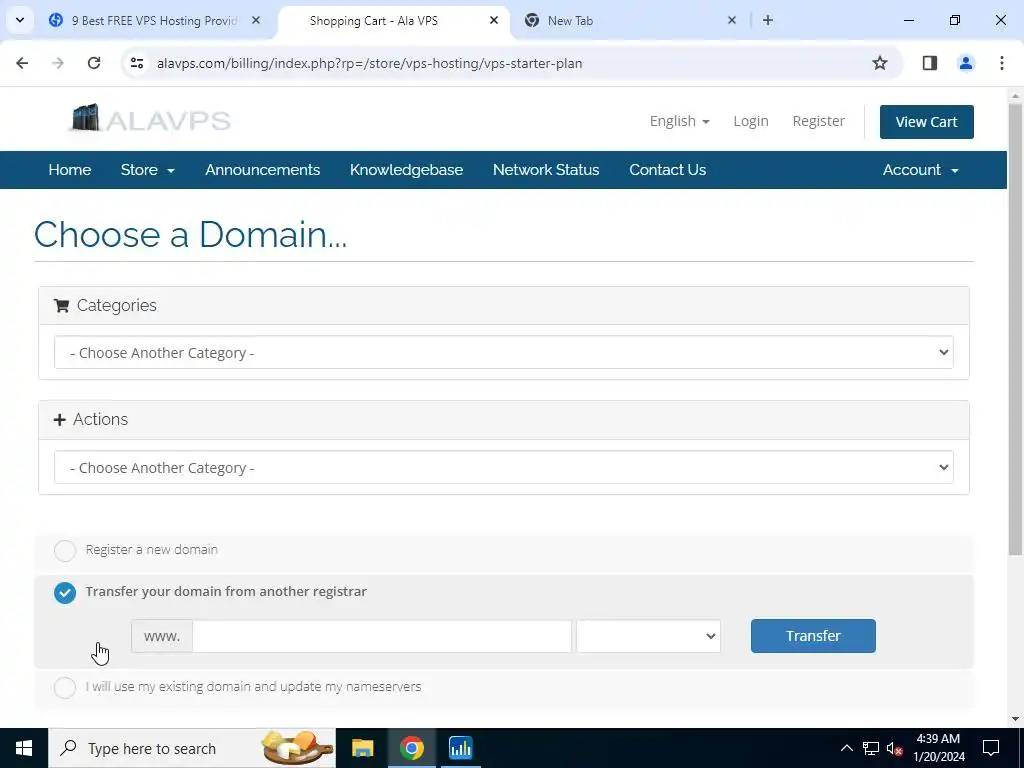Click the Choose a Domain heading
Image resolution: width=1024 pixels, height=768 pixels.
(x=190, y=234)
